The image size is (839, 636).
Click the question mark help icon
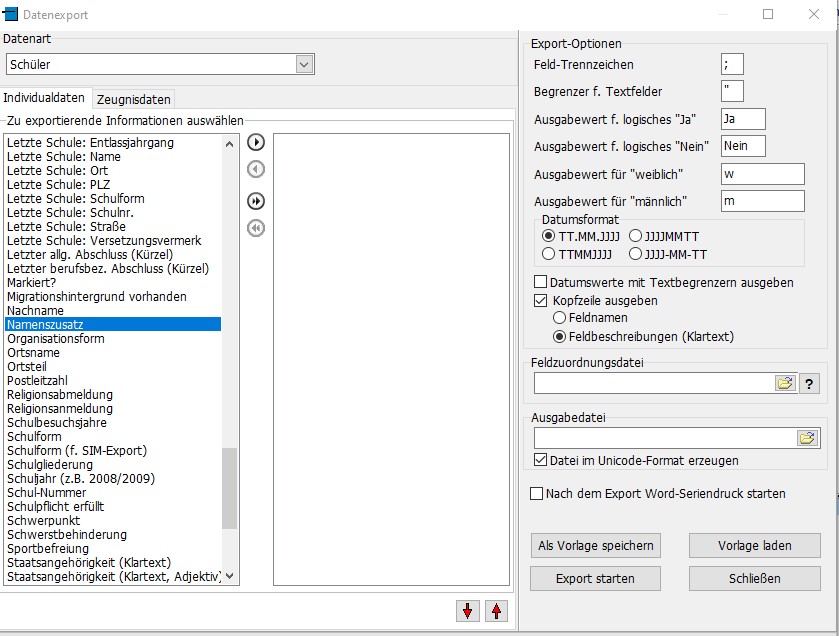tap(809, 383)
